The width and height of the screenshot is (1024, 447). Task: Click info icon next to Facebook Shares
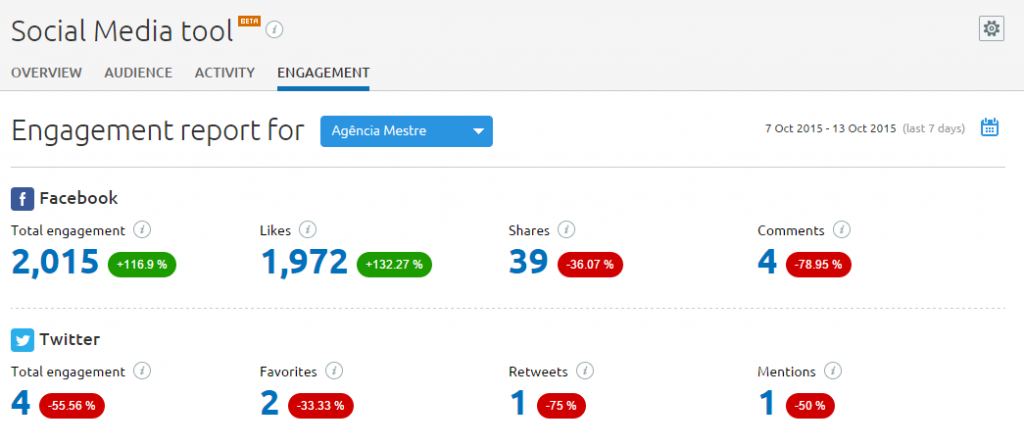coord(567,230)
